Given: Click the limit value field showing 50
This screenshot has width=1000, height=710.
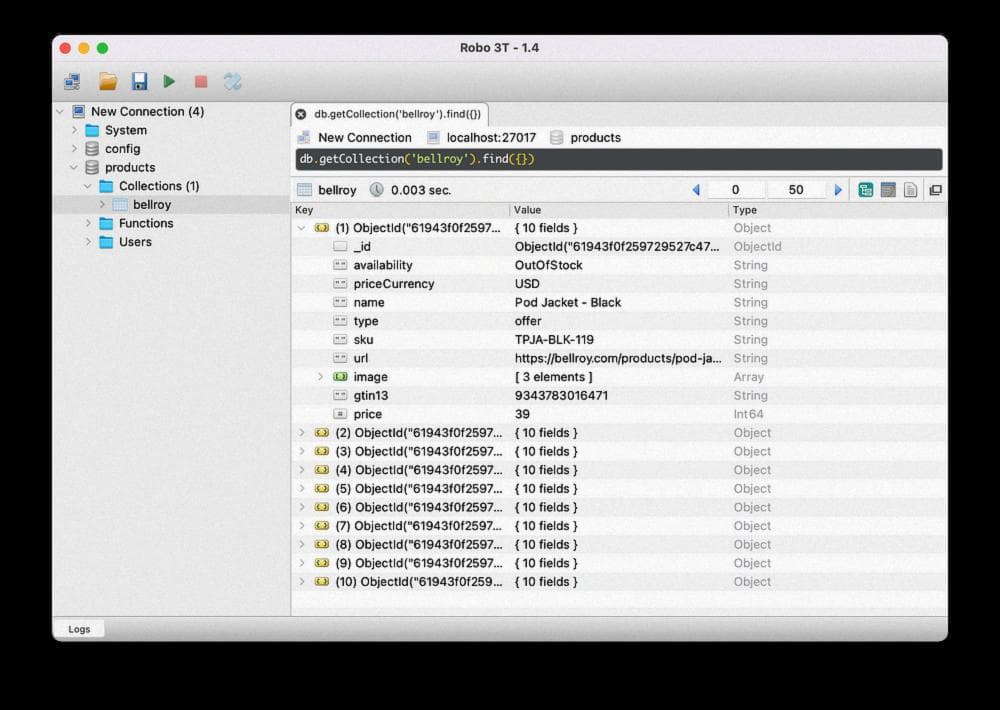Looking at the screenshot, I should (x=796, y=190).
